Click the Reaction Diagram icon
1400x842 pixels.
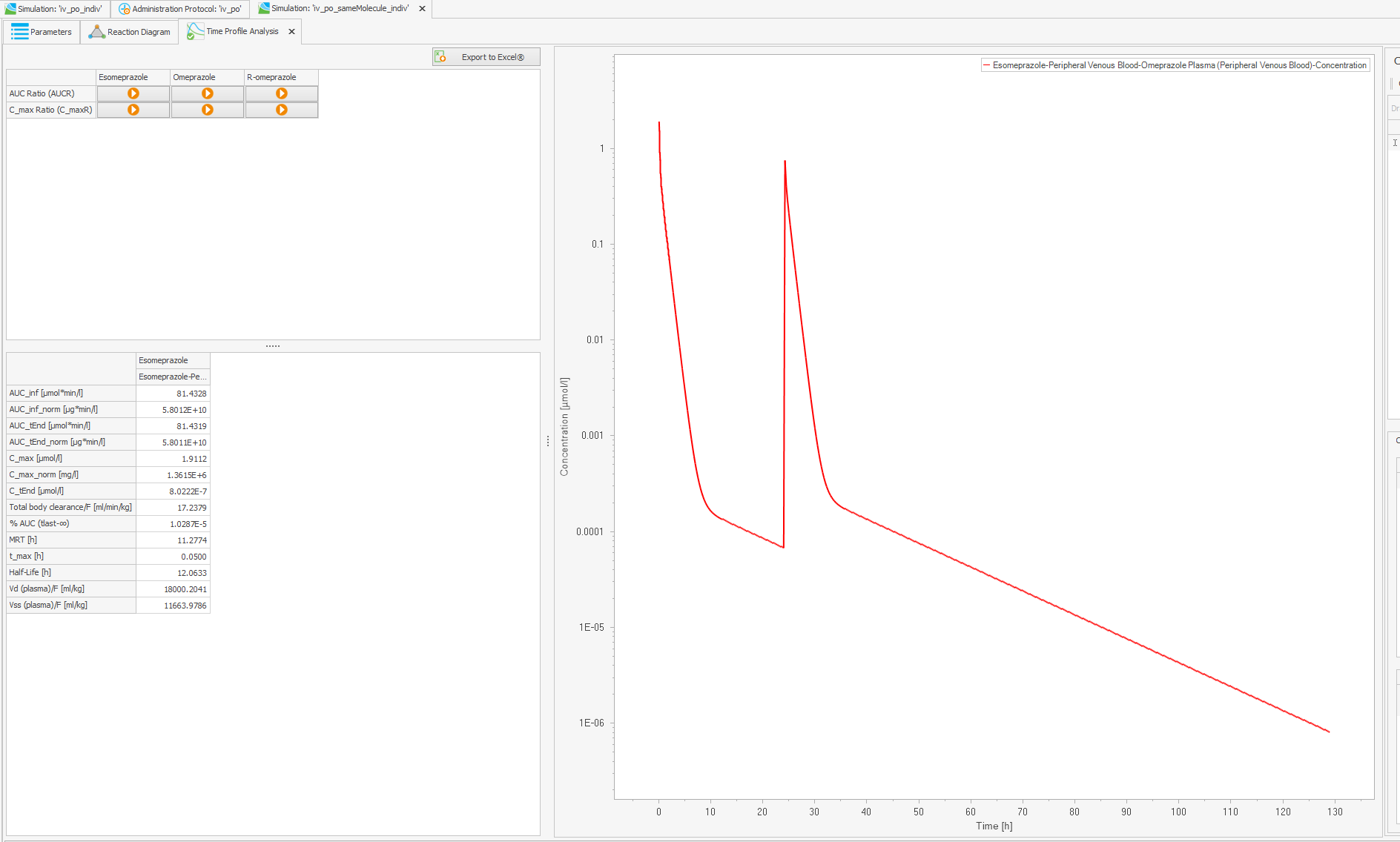click(96, 32)
